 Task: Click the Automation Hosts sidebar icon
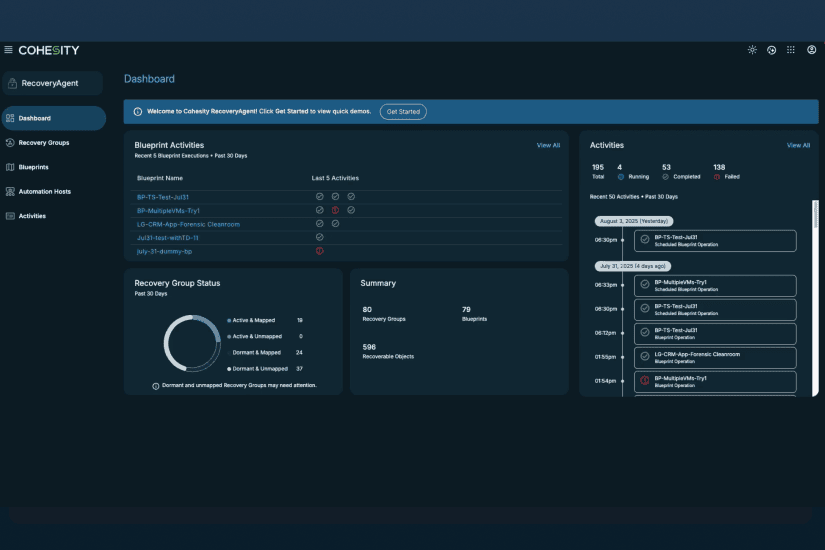coord(10,192)
